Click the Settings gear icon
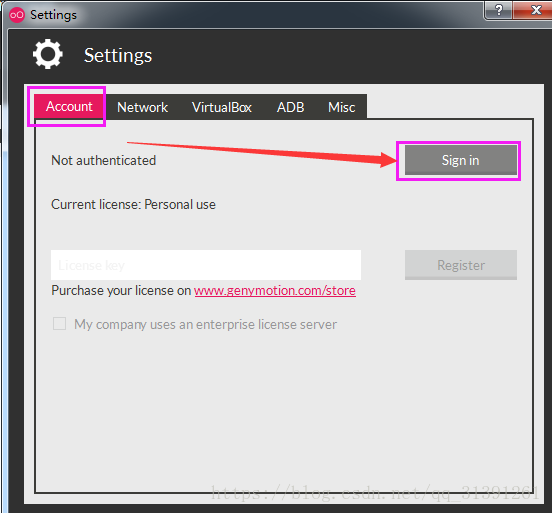The image size is (552, 513). (48, 54)
